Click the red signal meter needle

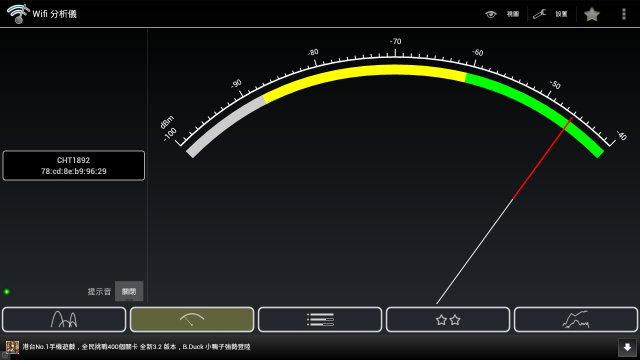542,158
